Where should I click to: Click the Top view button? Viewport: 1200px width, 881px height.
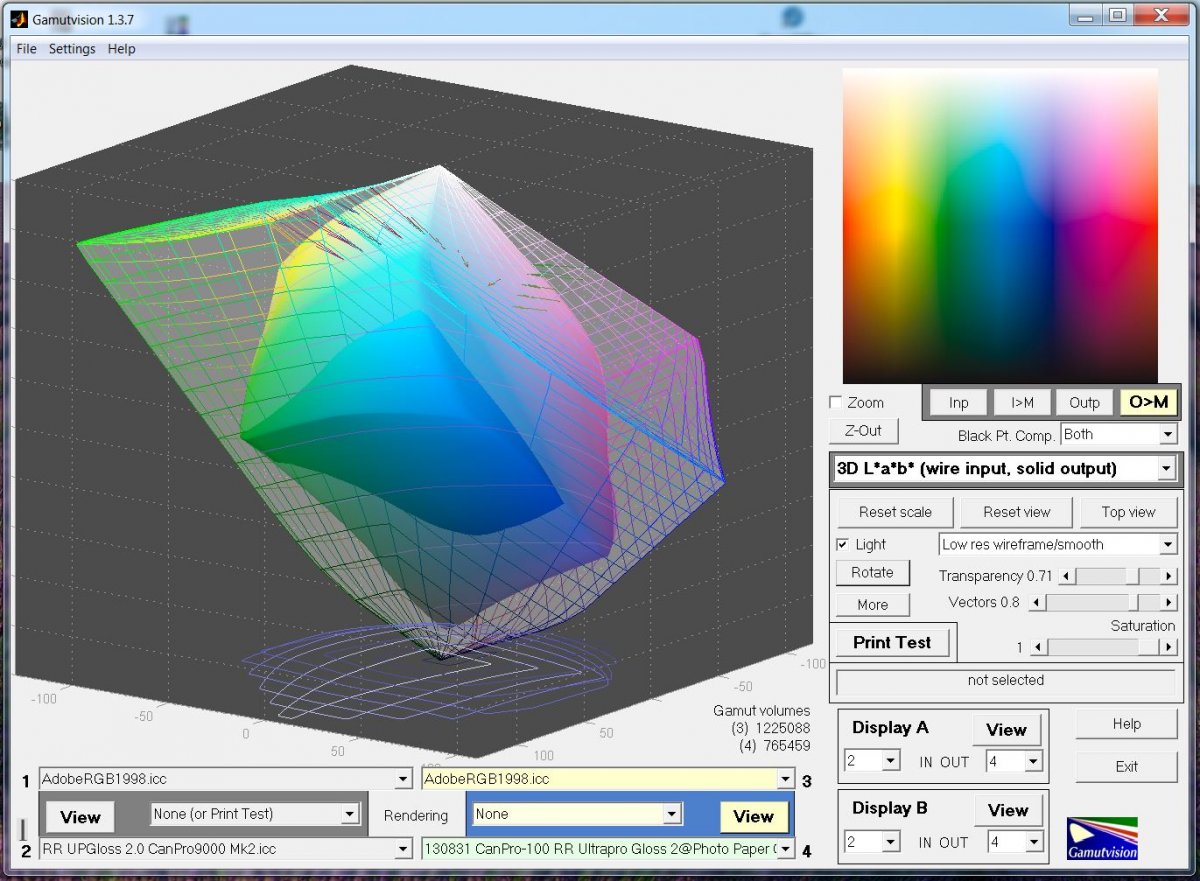pyautogui.click(x=1128, y=512)
